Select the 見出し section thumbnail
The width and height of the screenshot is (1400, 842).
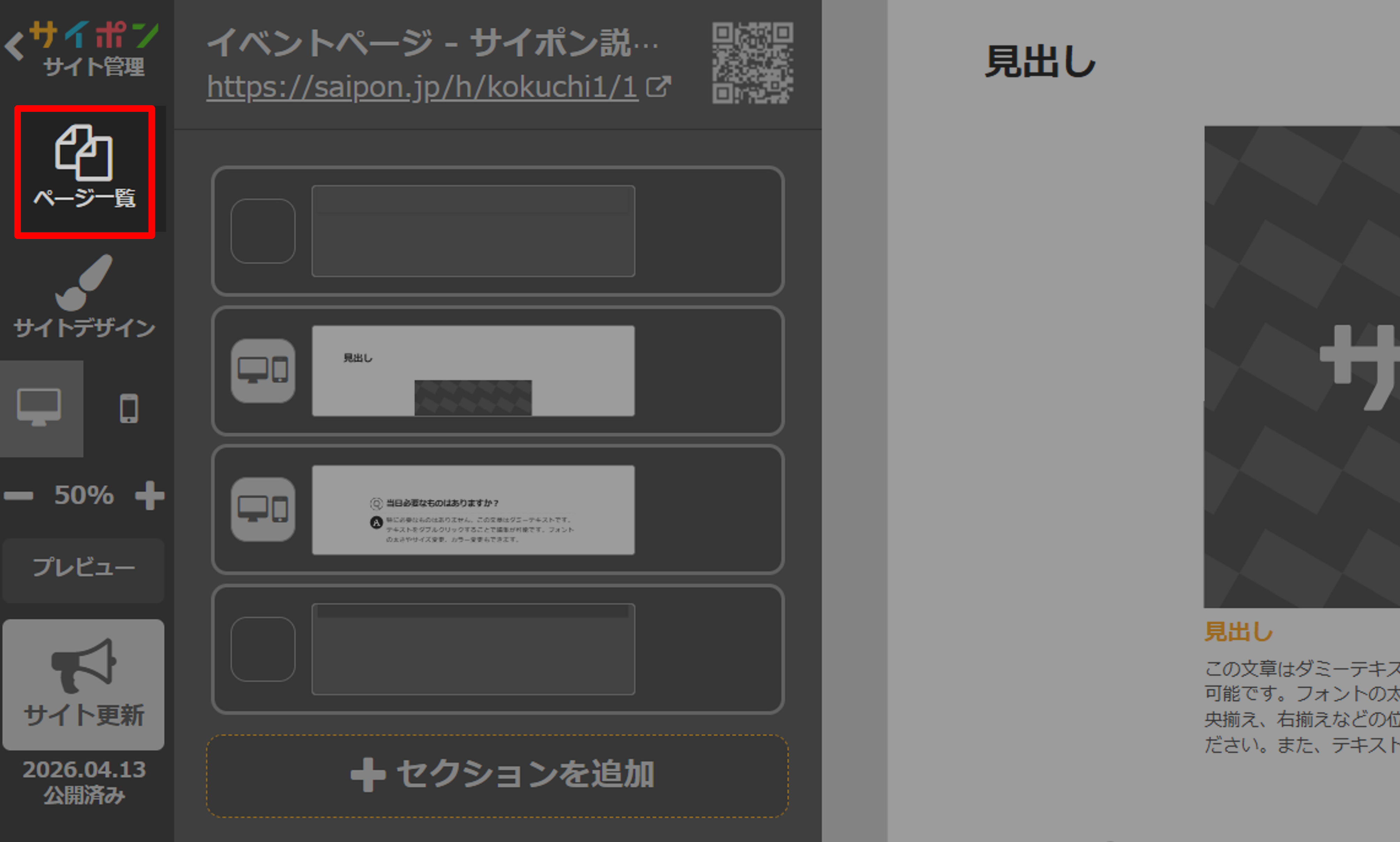tap(473, 371)
